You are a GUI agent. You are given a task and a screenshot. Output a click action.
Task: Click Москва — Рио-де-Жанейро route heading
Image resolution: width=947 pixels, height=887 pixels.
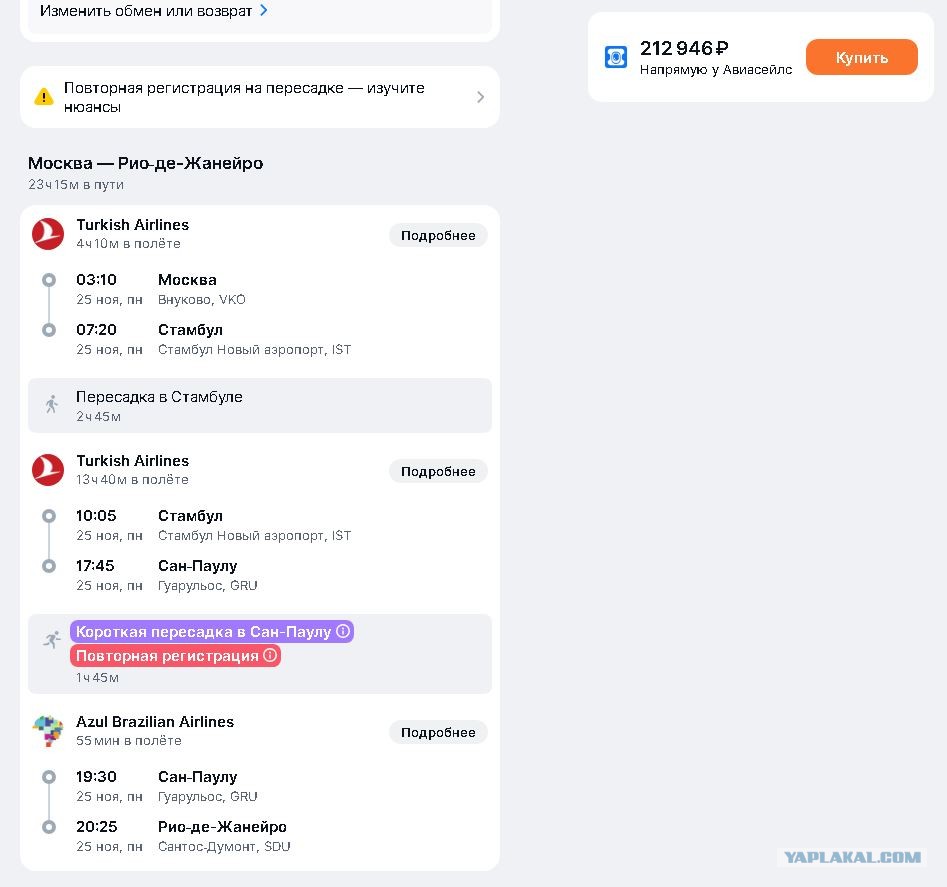[x=146, y=163]
